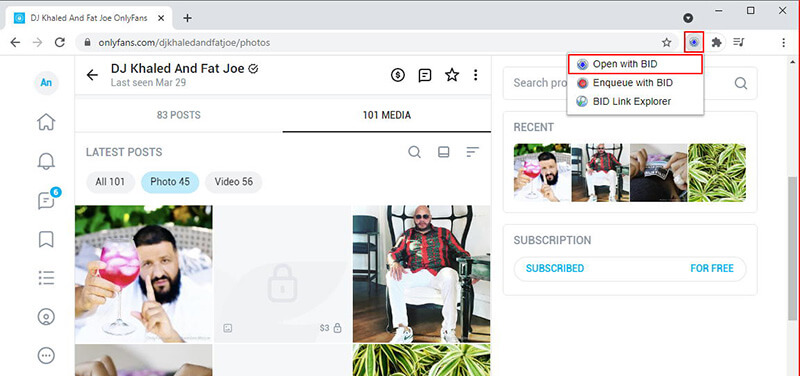800x376 pixels.
Task: Open the media control playlist icon
Action: 739,42
